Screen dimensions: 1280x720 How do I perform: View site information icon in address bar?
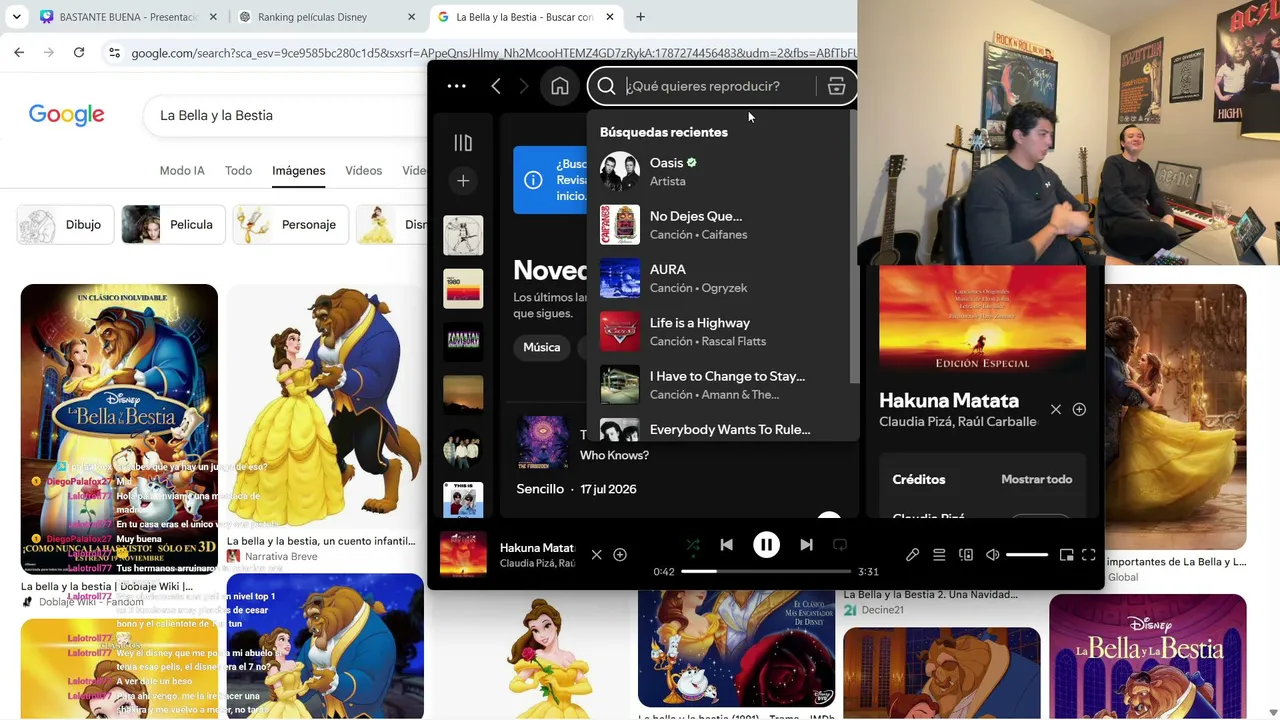(114, 53)
